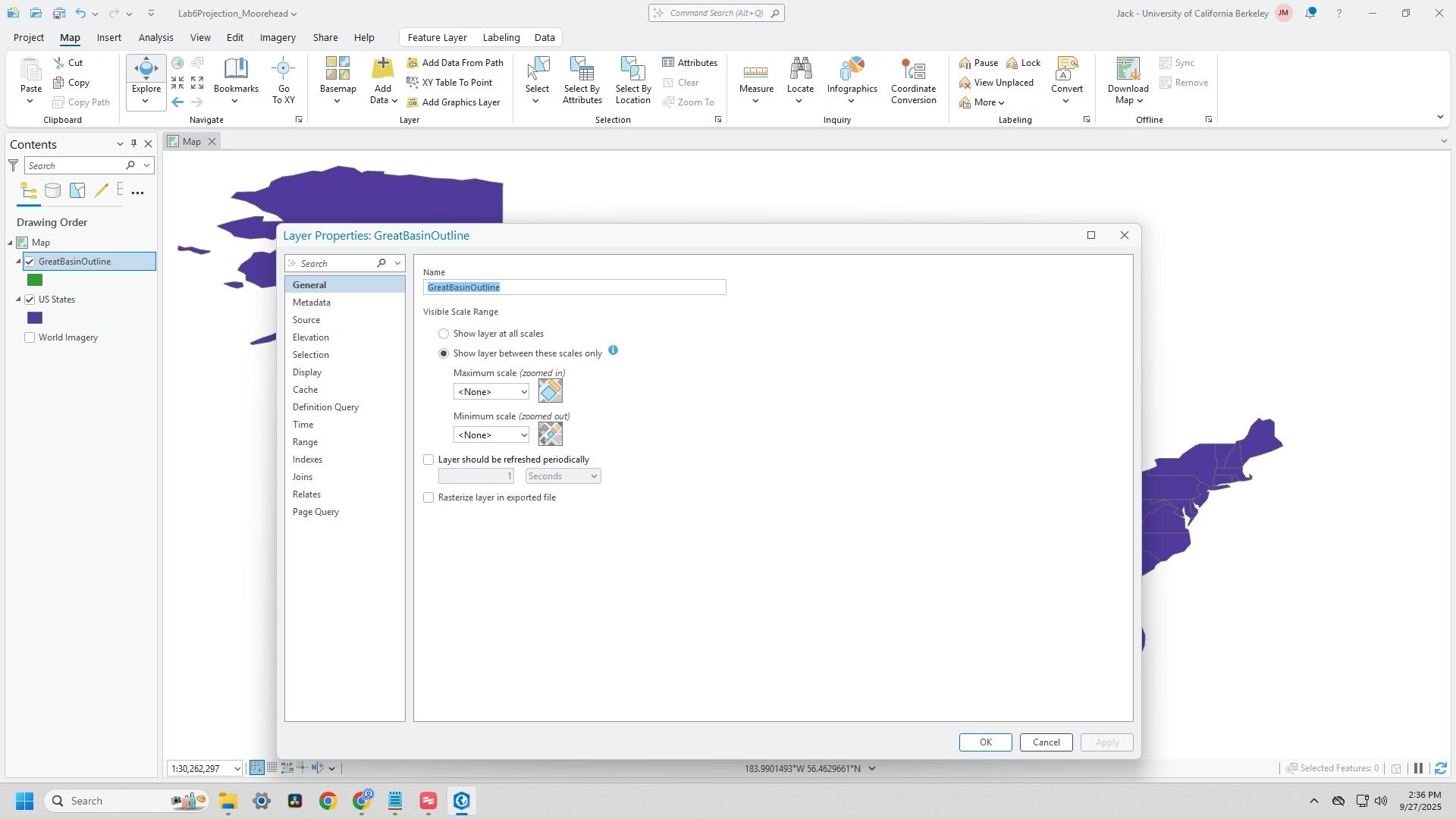Select the Definition Query properties tab
Viewport: 1456px width, 819px height.
coord(325,407)
